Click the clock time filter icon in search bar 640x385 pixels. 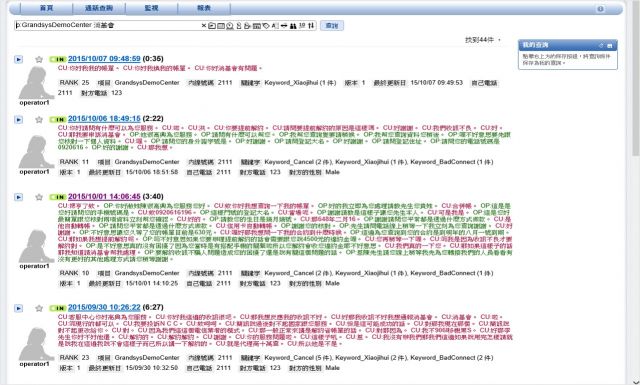pos(230,26)
